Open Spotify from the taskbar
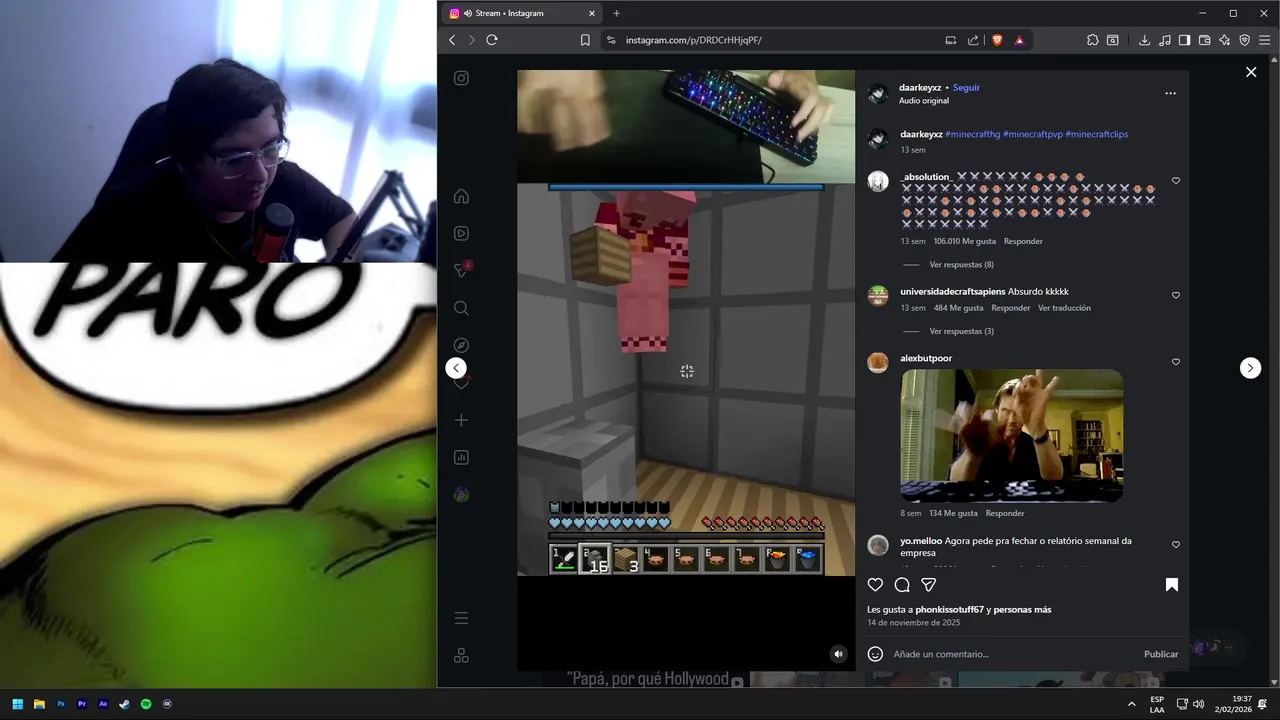This screenshot has width=1280, height=720. [146, 704]
